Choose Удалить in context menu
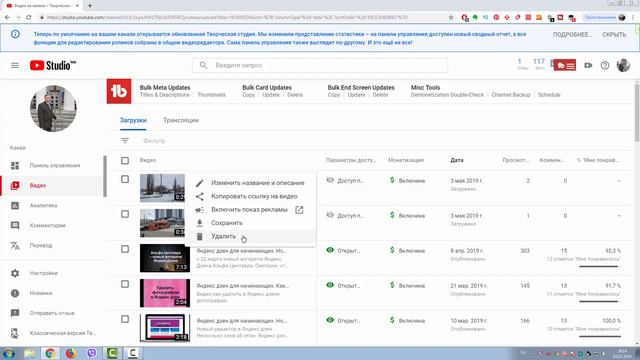This screenshot has width=640, height=360. click(250, 236)
